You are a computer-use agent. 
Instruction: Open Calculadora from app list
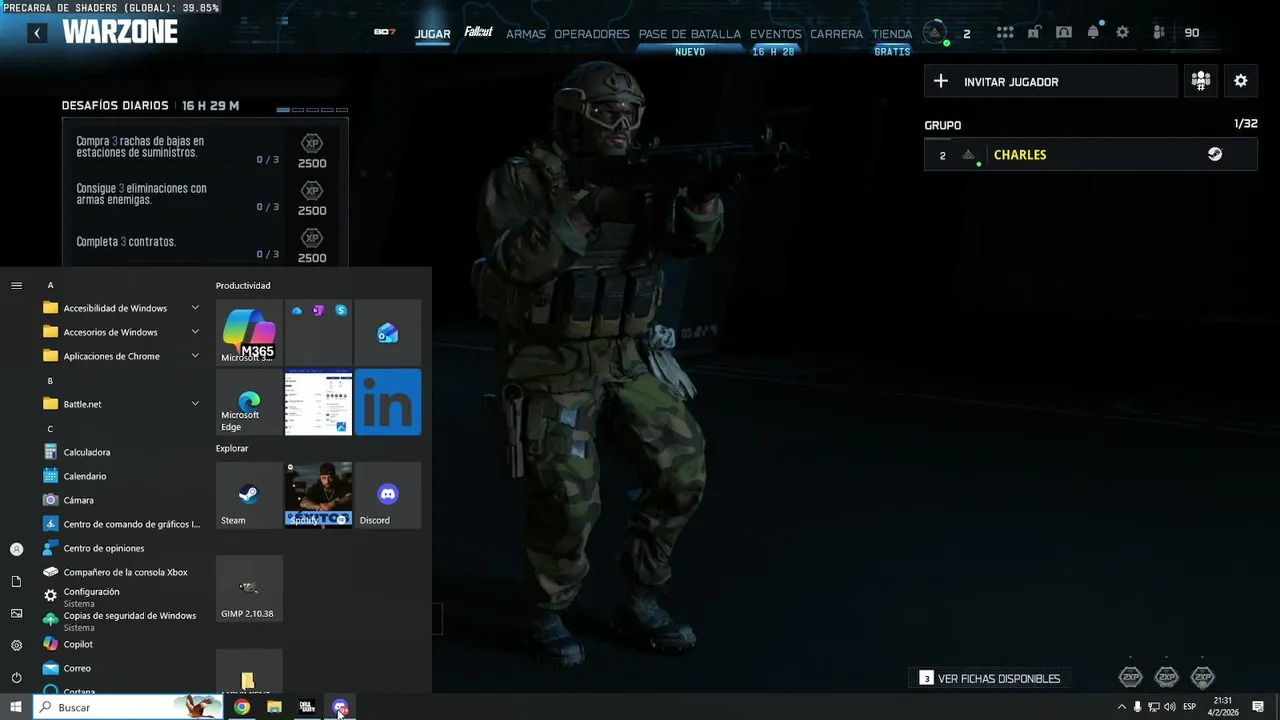(x=122, y=452)
